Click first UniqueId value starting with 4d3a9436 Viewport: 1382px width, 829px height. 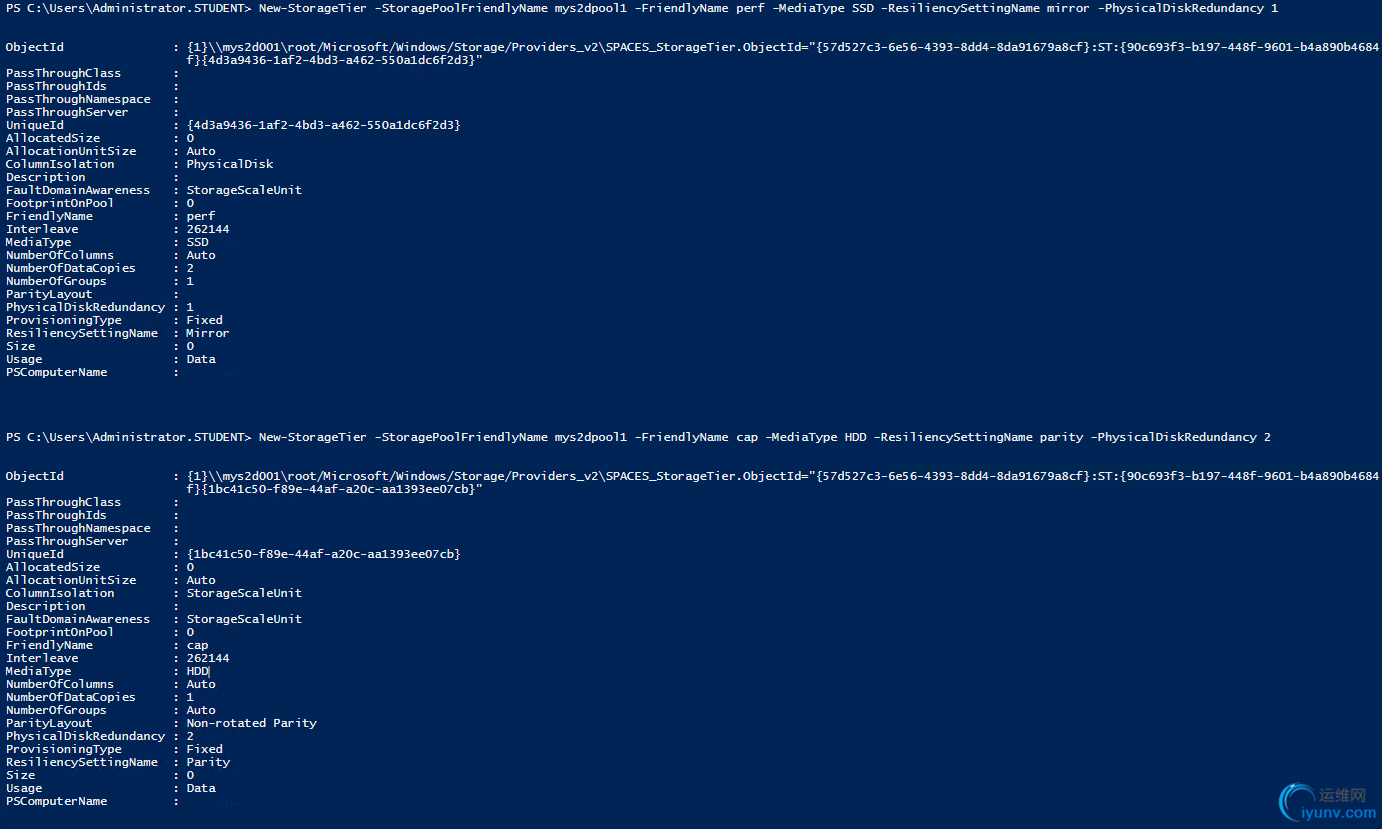tap(324, 125)
